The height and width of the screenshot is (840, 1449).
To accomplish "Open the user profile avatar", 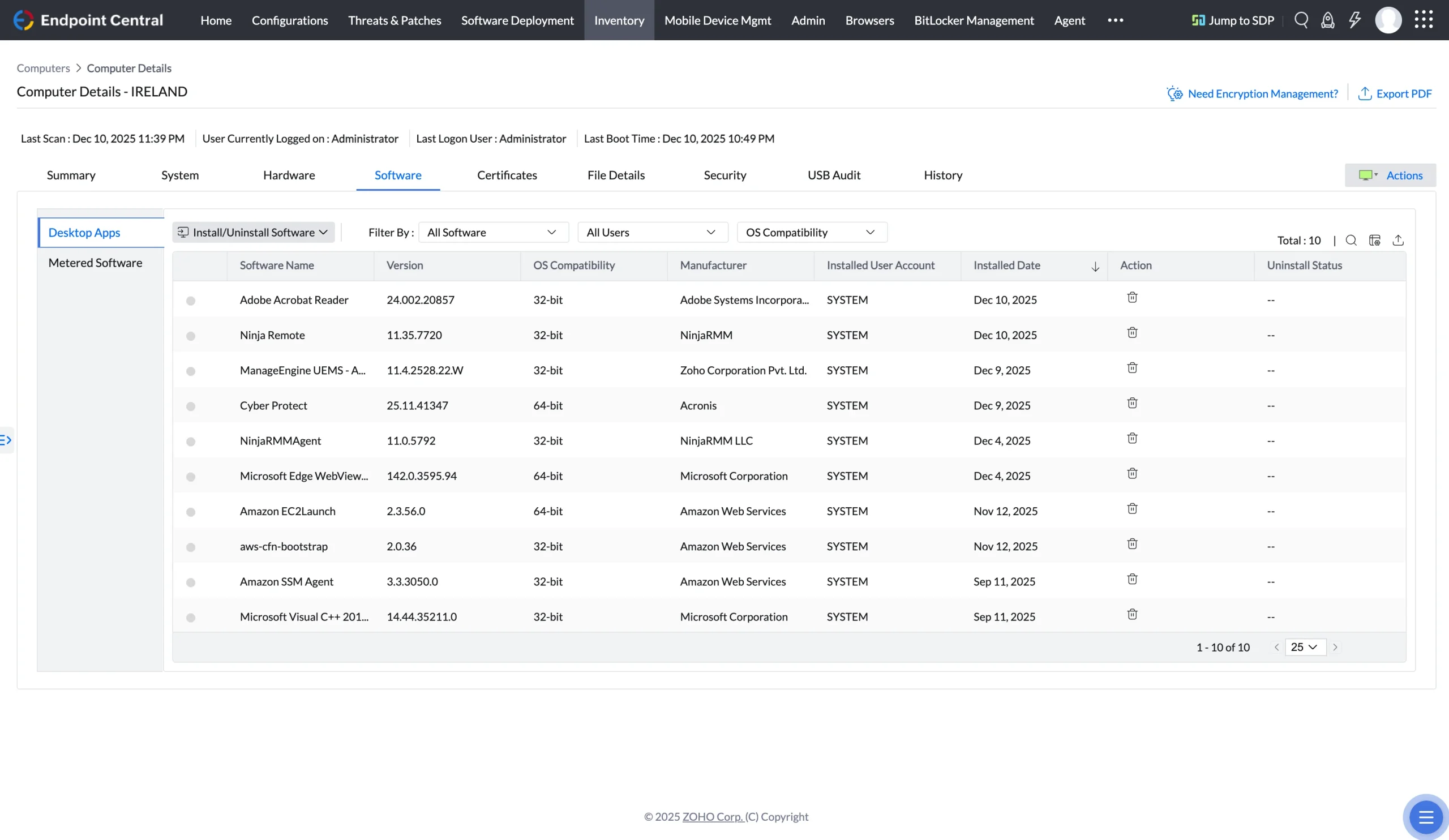I will click(1387, 20).
